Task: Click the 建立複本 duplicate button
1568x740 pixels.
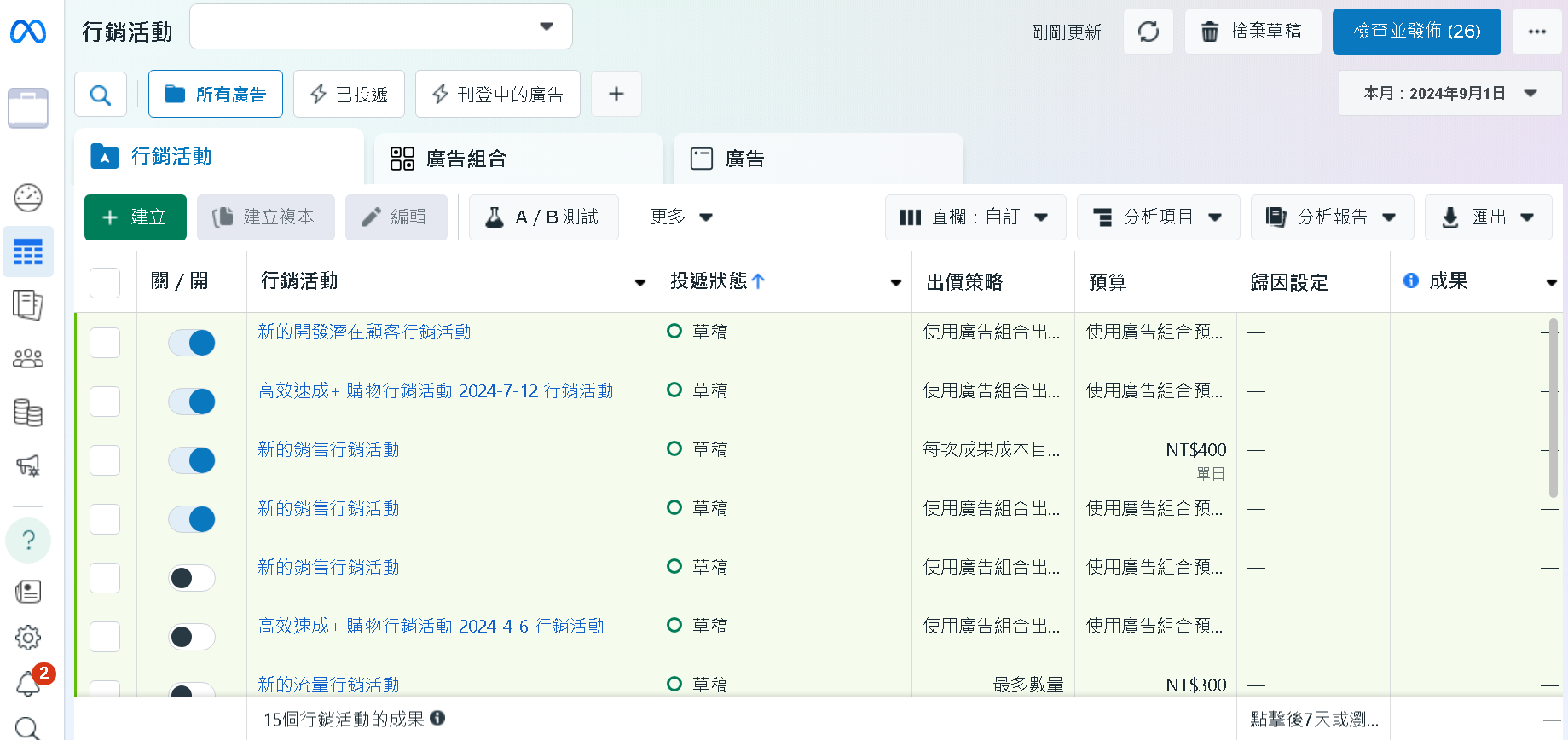Action: click(x=266, y=217)
